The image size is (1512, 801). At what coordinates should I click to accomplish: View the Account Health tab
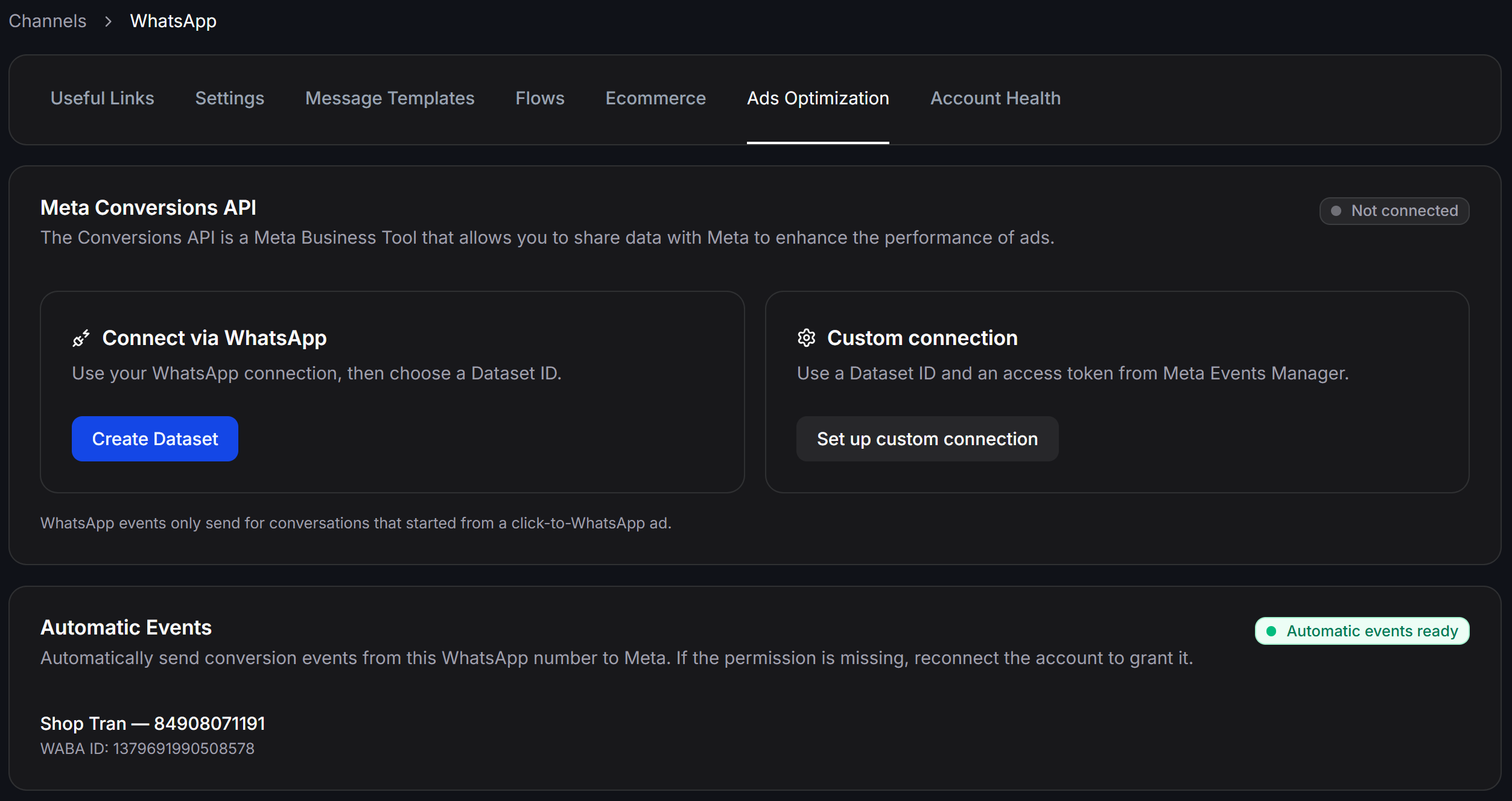click(996, 98)
